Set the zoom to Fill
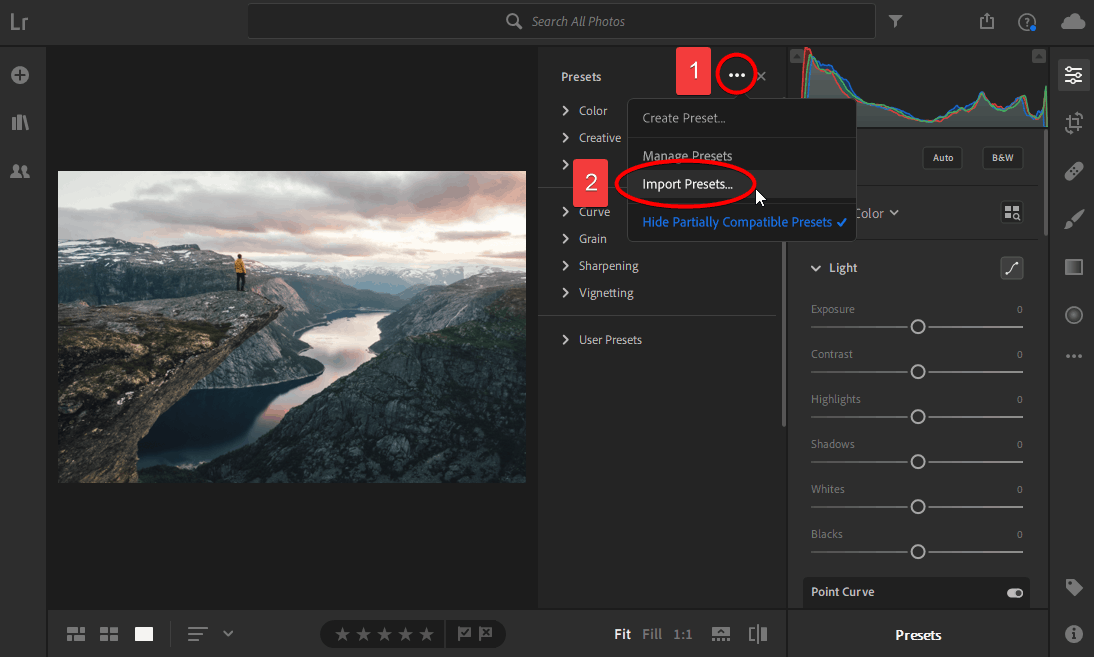1094x657 pixels. coord(652,634)
